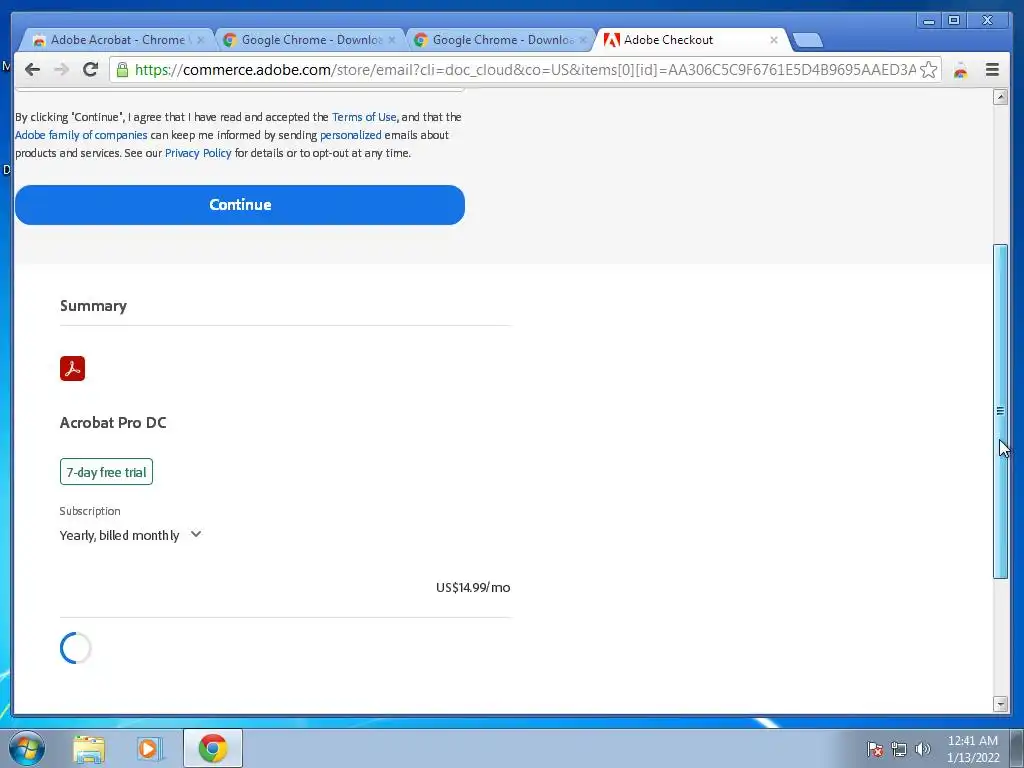Open the Windows Start menu
The height and width of the screenshot is (768, 1024).
(x=27, y=748)
